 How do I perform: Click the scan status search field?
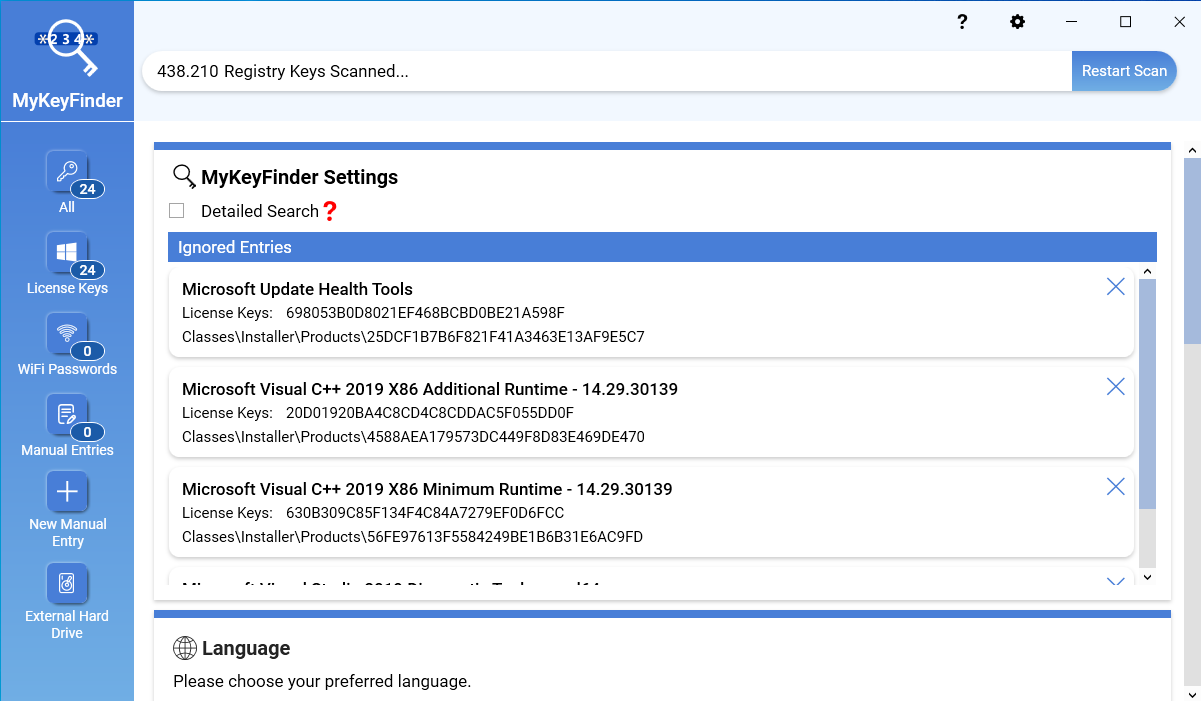607,71
